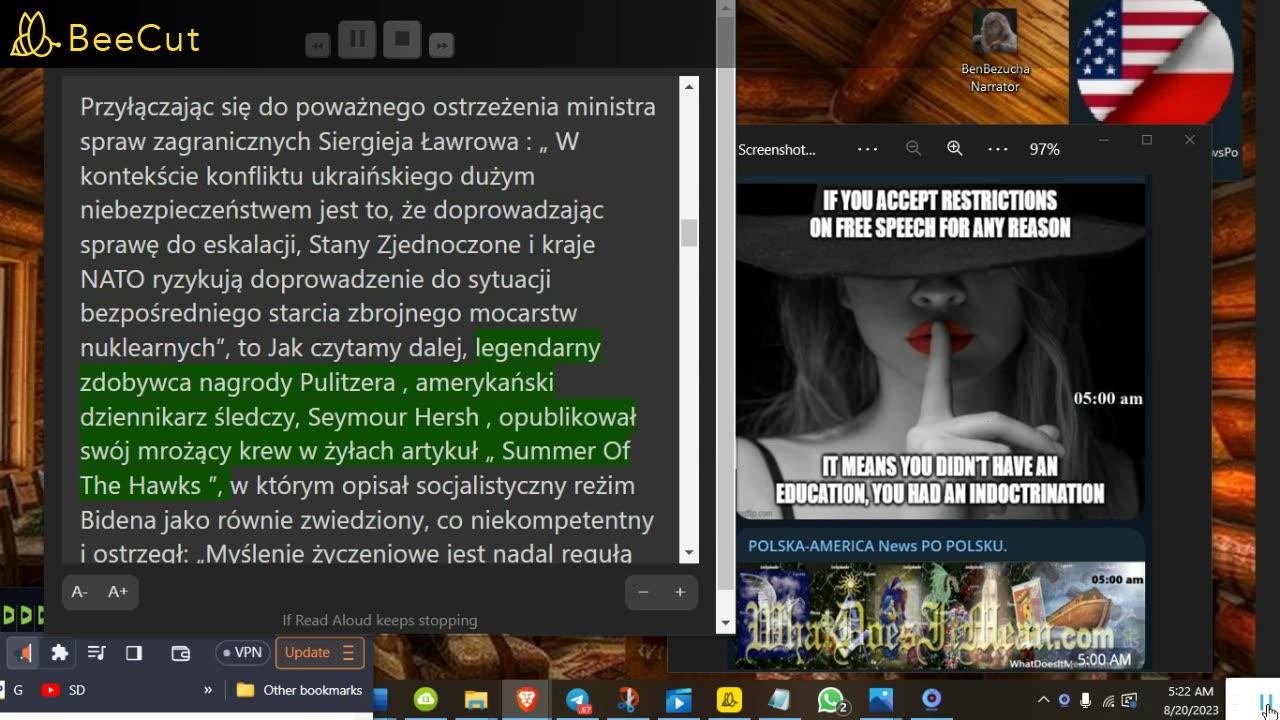Open the SD YouTube bookmark
The width and height of the screenshot is (1280, 720).
pos(64,690)
